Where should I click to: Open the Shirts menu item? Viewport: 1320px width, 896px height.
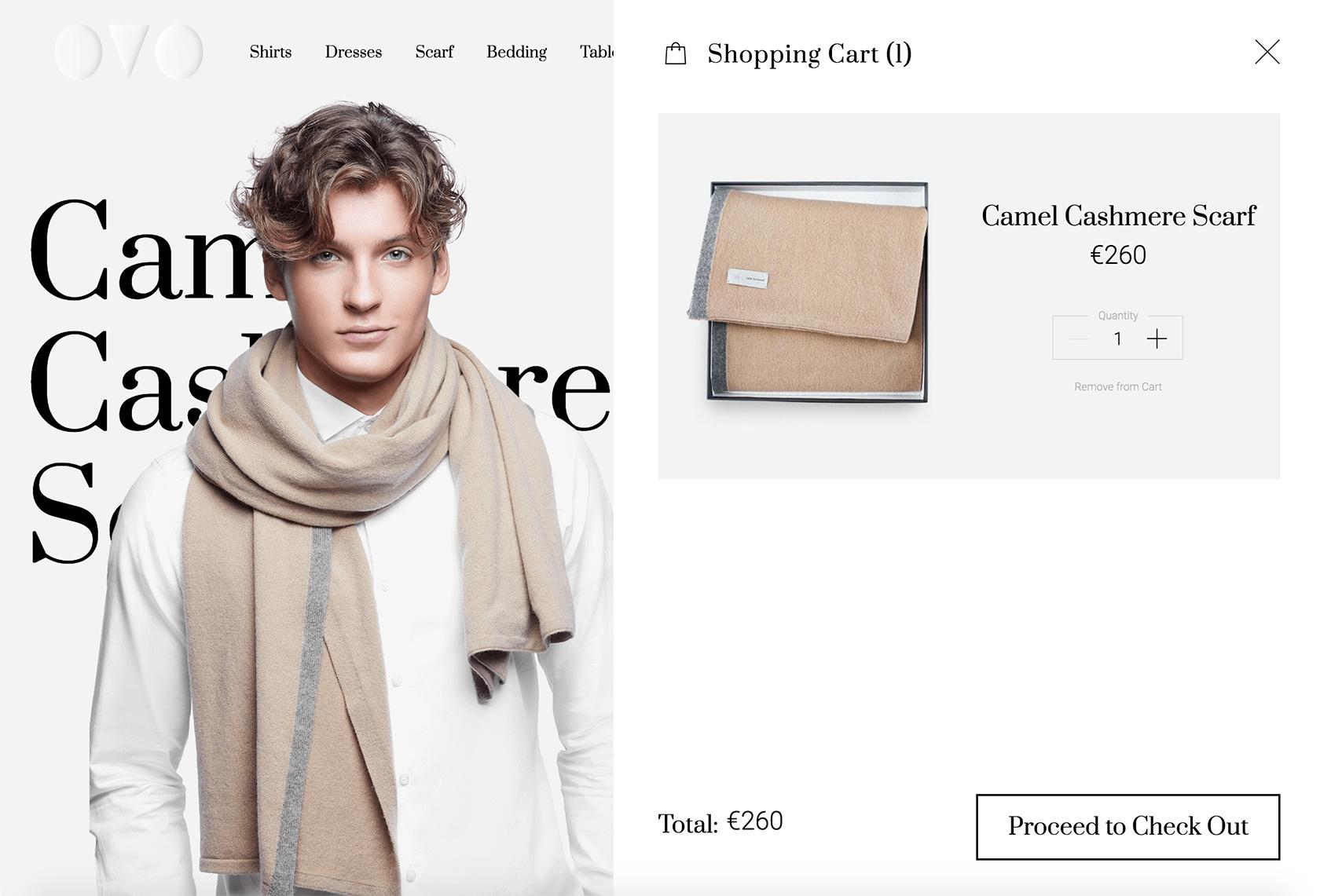click(270, 52)
